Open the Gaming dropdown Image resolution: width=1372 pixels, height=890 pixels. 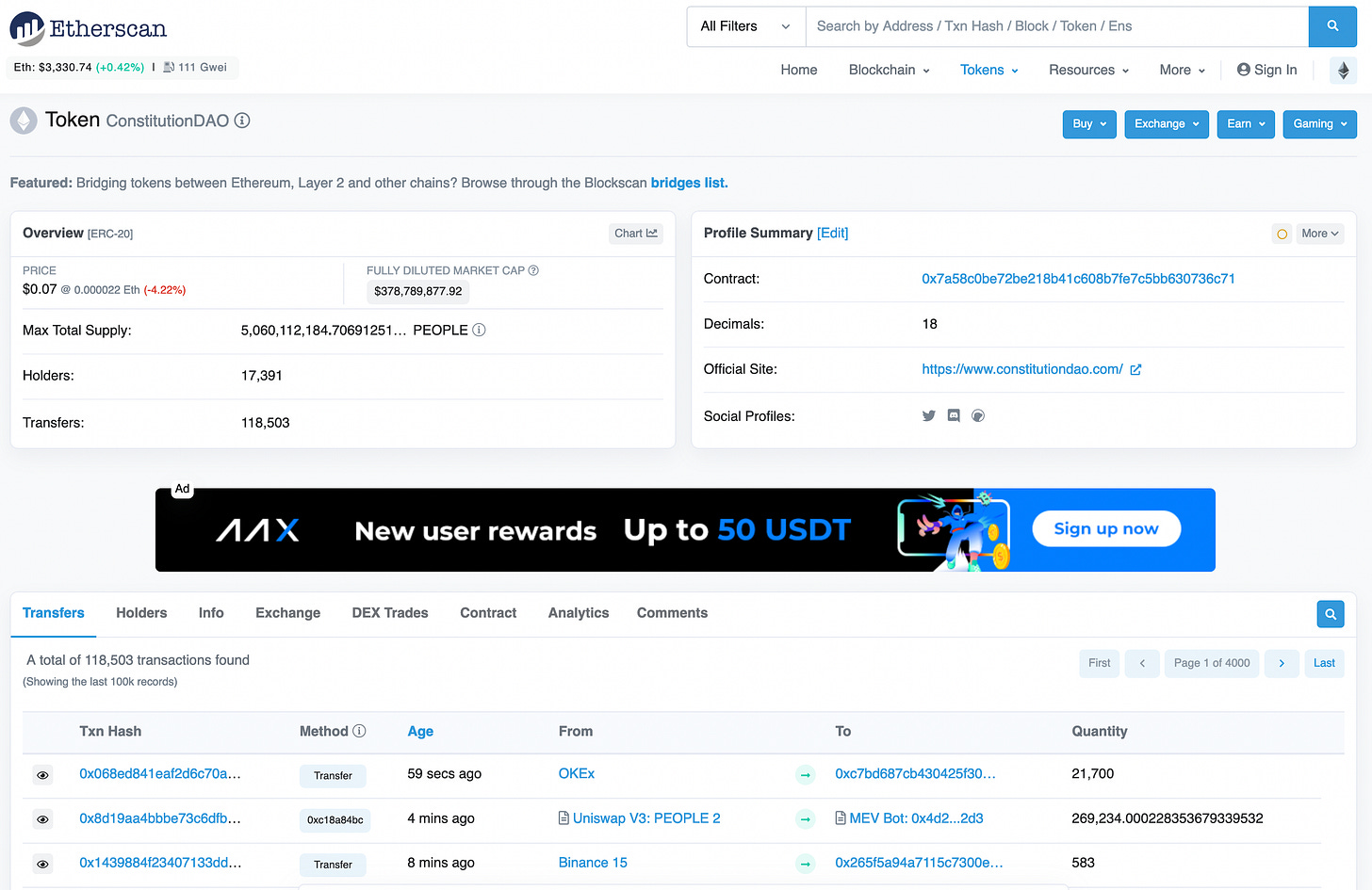(x=1319, y=124)
